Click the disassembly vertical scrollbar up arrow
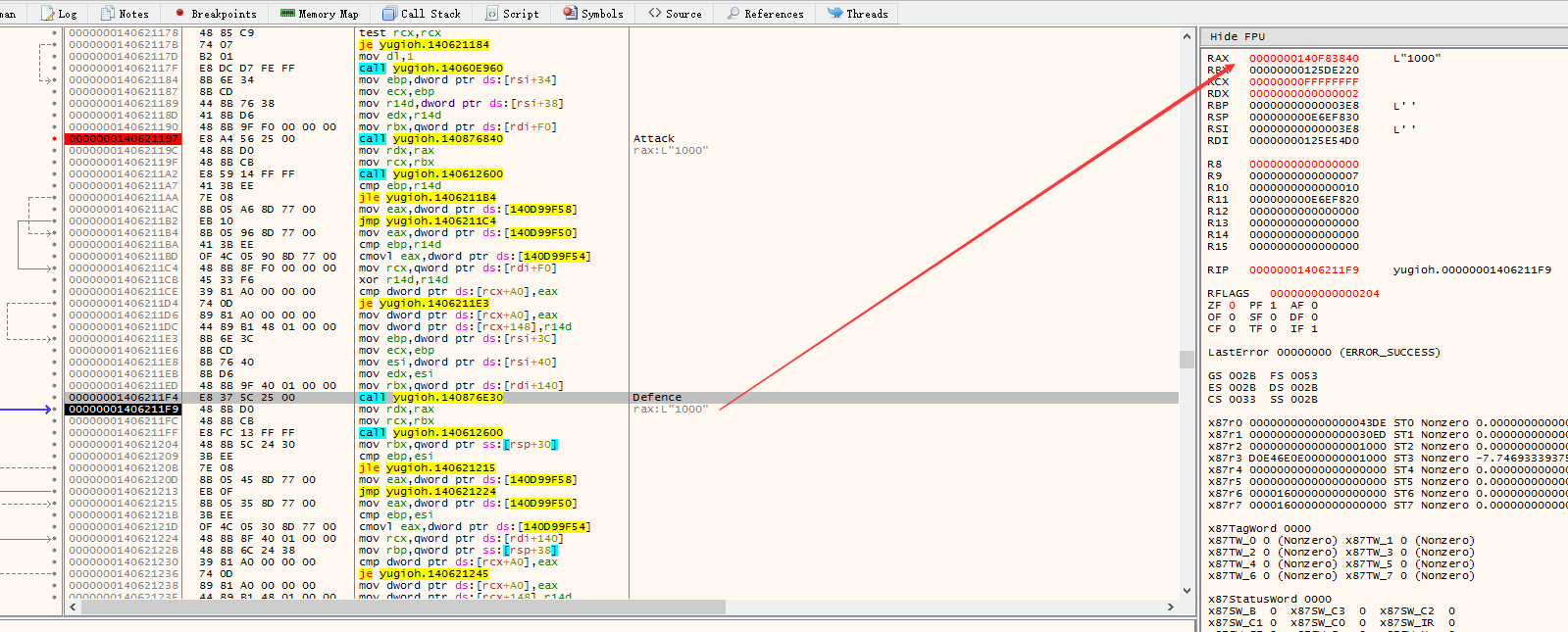This screenshot has height=632, width=1568. tap(1187, 36)
